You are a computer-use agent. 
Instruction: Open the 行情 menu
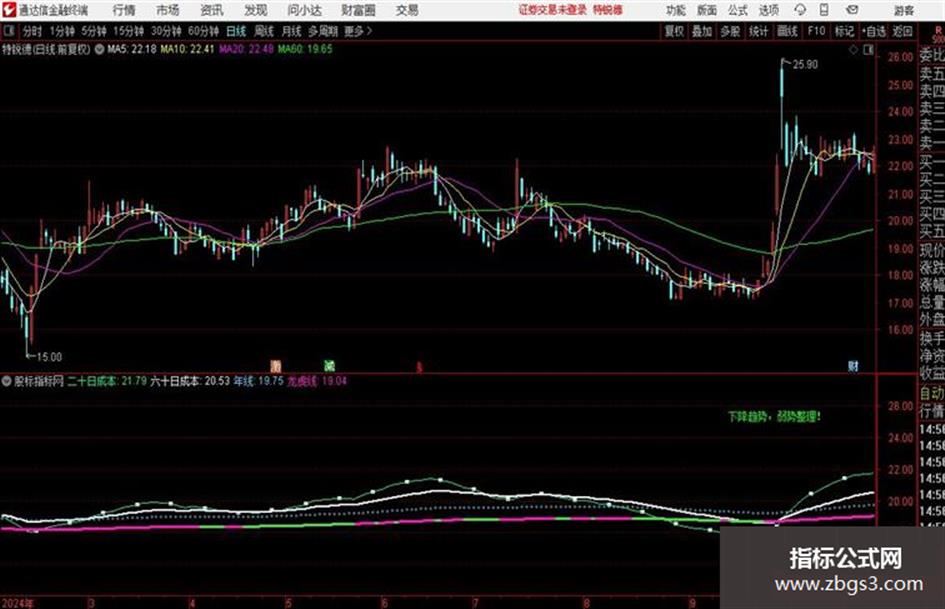click(x=124, y=10)
